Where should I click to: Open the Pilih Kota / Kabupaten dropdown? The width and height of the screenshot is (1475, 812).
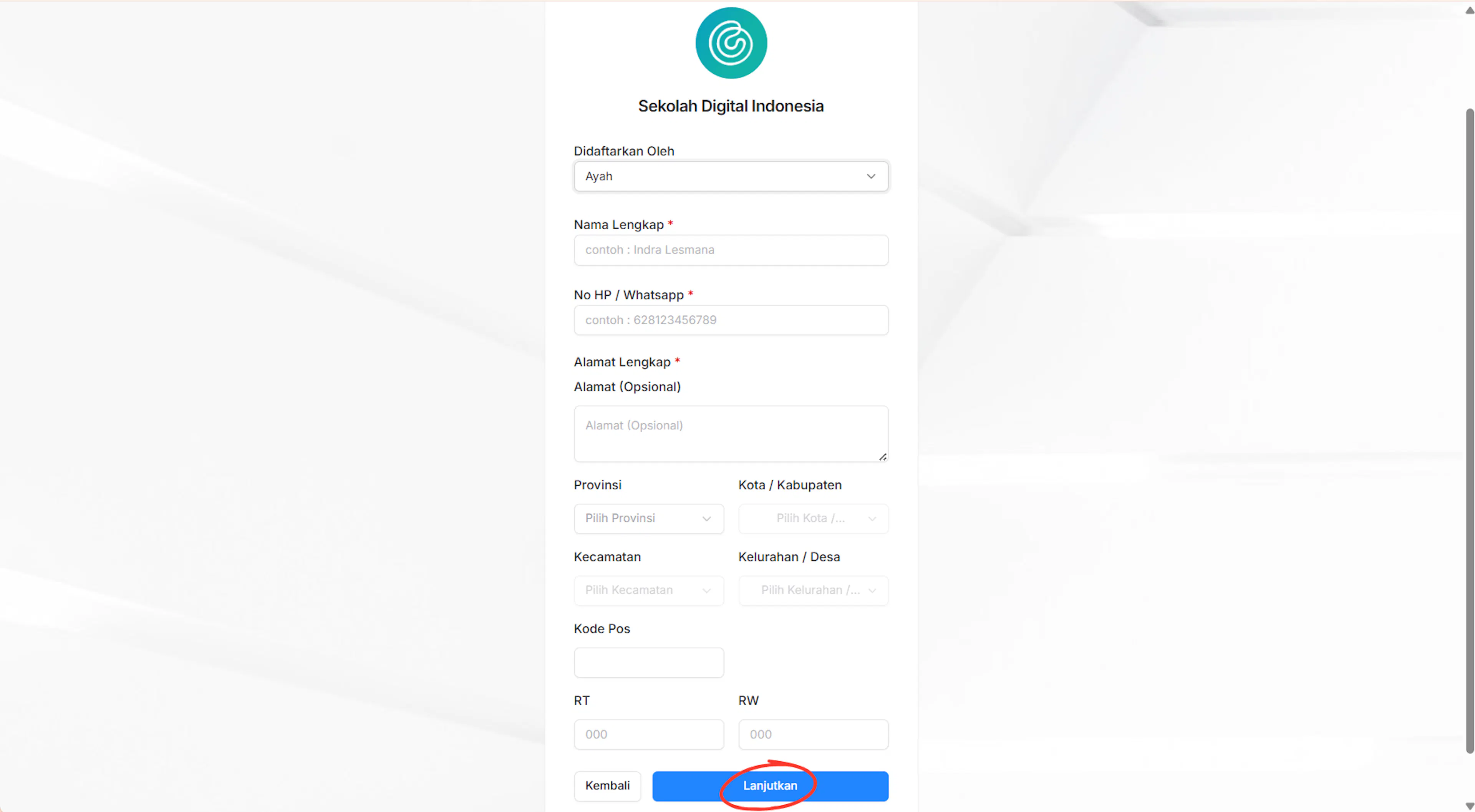click(x=813, y=519)
